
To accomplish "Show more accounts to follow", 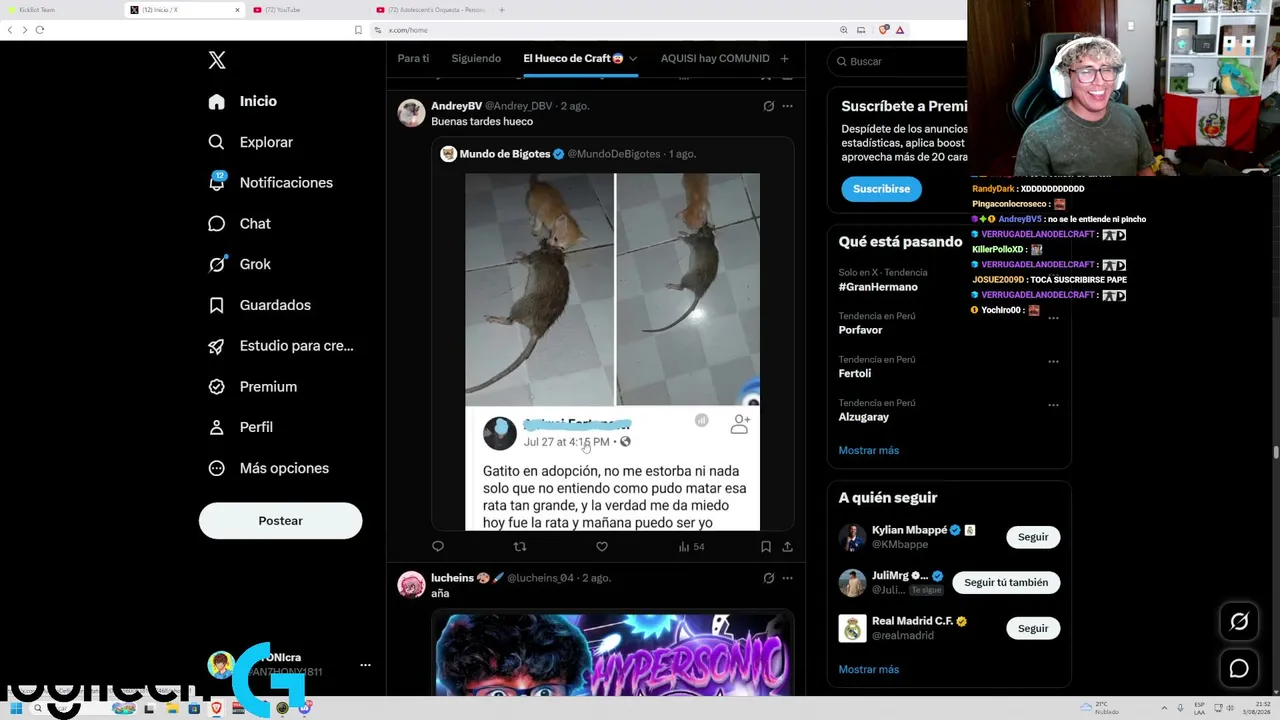I will pos(868,670).
